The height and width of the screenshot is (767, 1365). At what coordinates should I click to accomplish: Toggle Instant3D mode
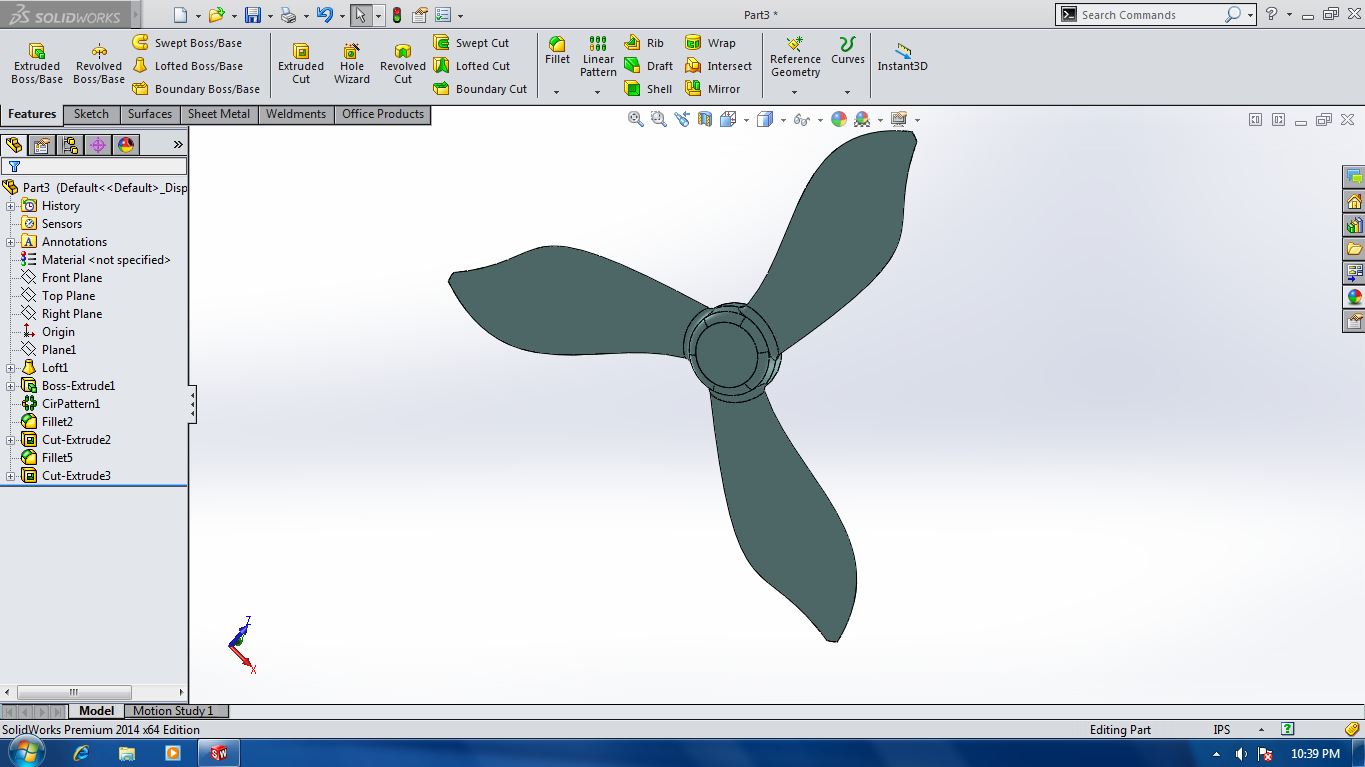(902, 57)
